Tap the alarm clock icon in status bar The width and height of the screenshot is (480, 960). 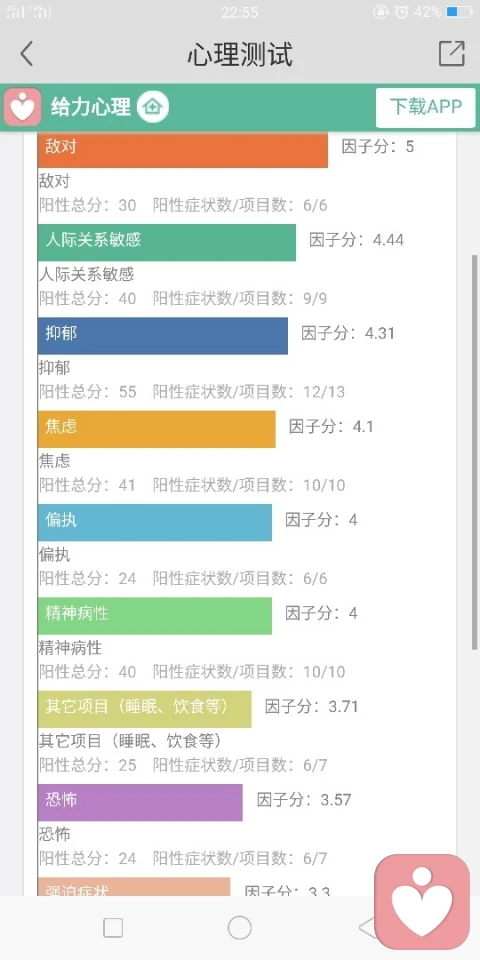(x=402, y=12)
